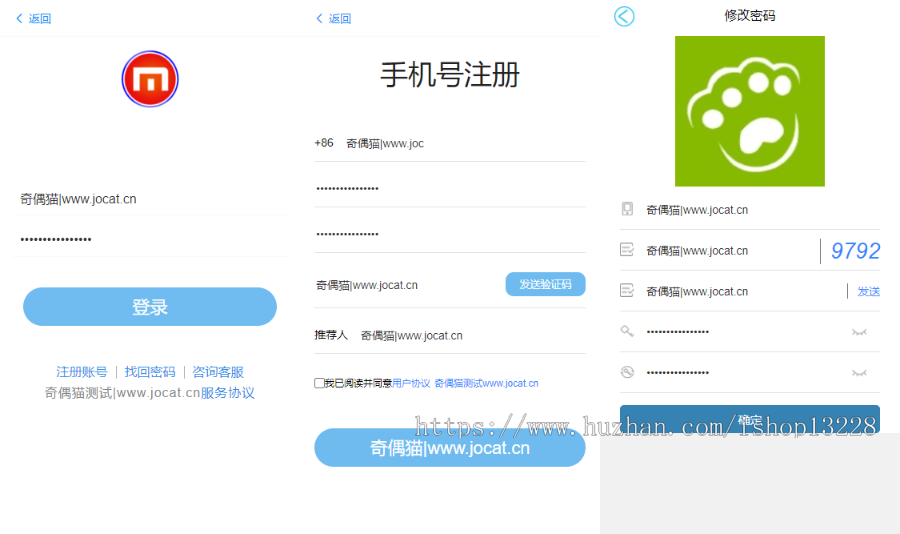Click 发送 link in change-password form
Viewport: 900px width, 534px height.
pyautogui.click(x=868, y=291)
